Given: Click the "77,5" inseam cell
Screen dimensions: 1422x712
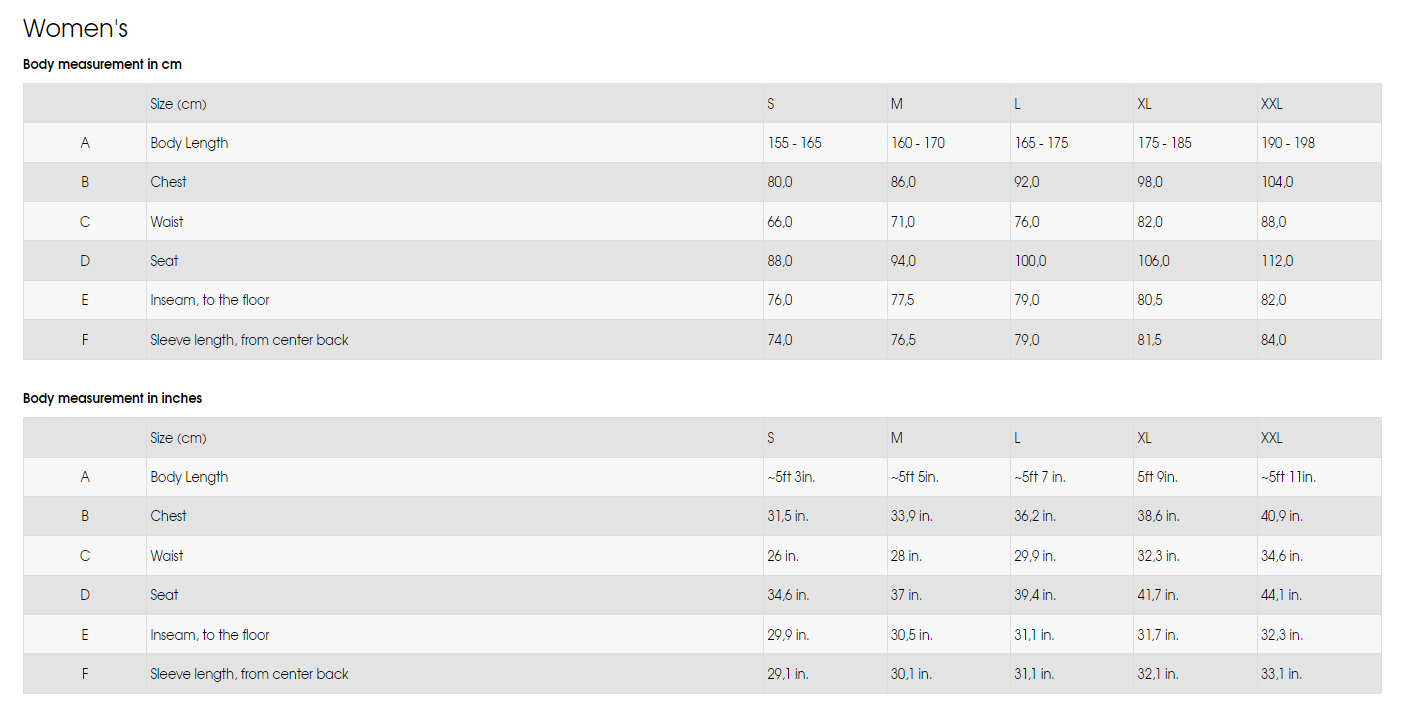Looking at the screenshot, I should (x=903, y=300).
